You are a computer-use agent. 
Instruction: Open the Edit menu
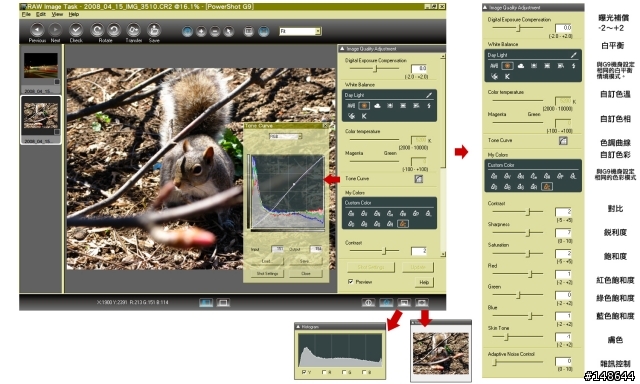tap(40, 14)
